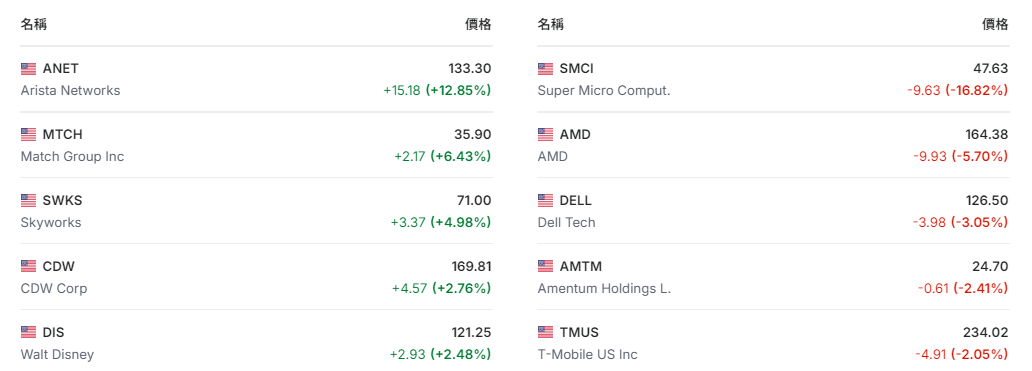Click the flag icon beside SWKS ticker
1032x371 pixels.
(28, 200)
